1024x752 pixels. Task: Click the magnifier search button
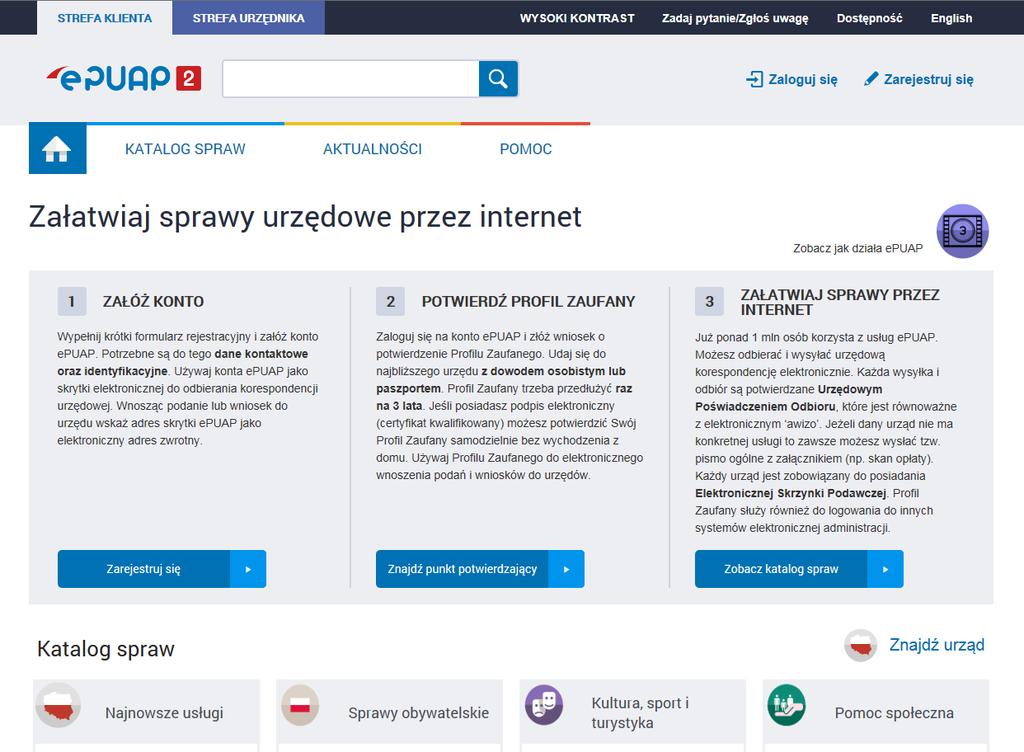[498, 79]
